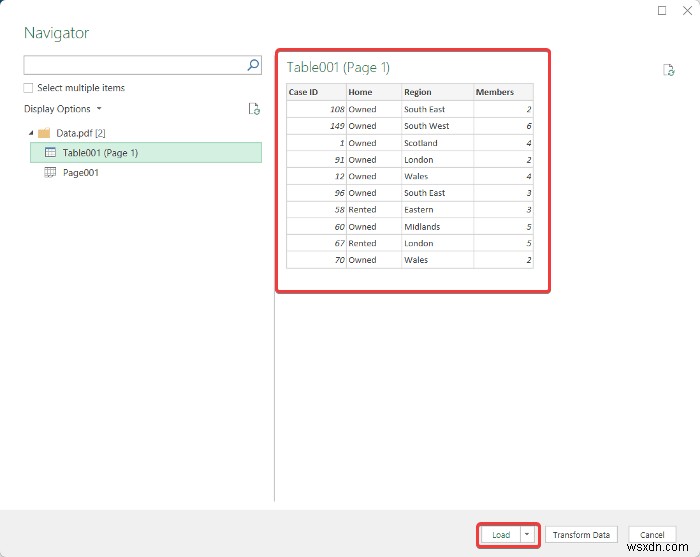Screen dimensions: 700x557
Task: Click the Members column header
Action: [504, 92]
